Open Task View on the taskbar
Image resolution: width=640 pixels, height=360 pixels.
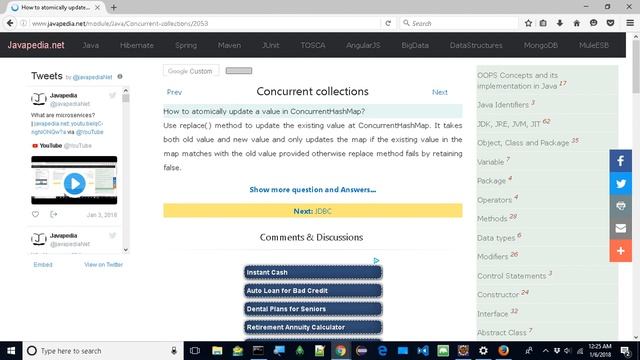tap(195, 351)
